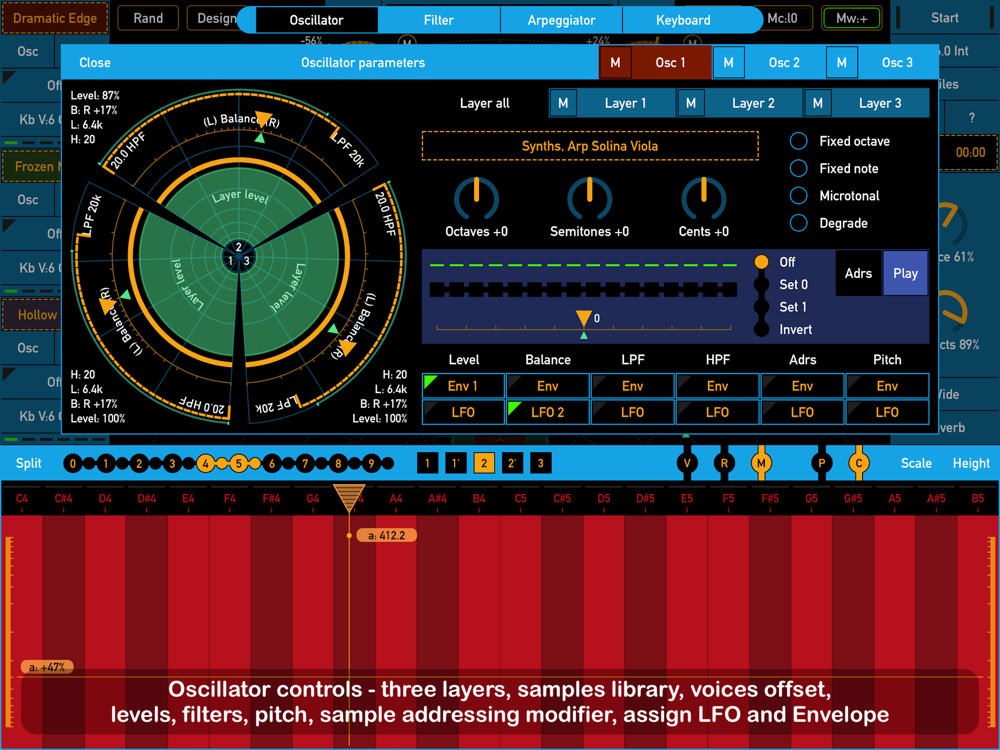
Task: Enable the Fixed octave option
Action: coord(798,141)
